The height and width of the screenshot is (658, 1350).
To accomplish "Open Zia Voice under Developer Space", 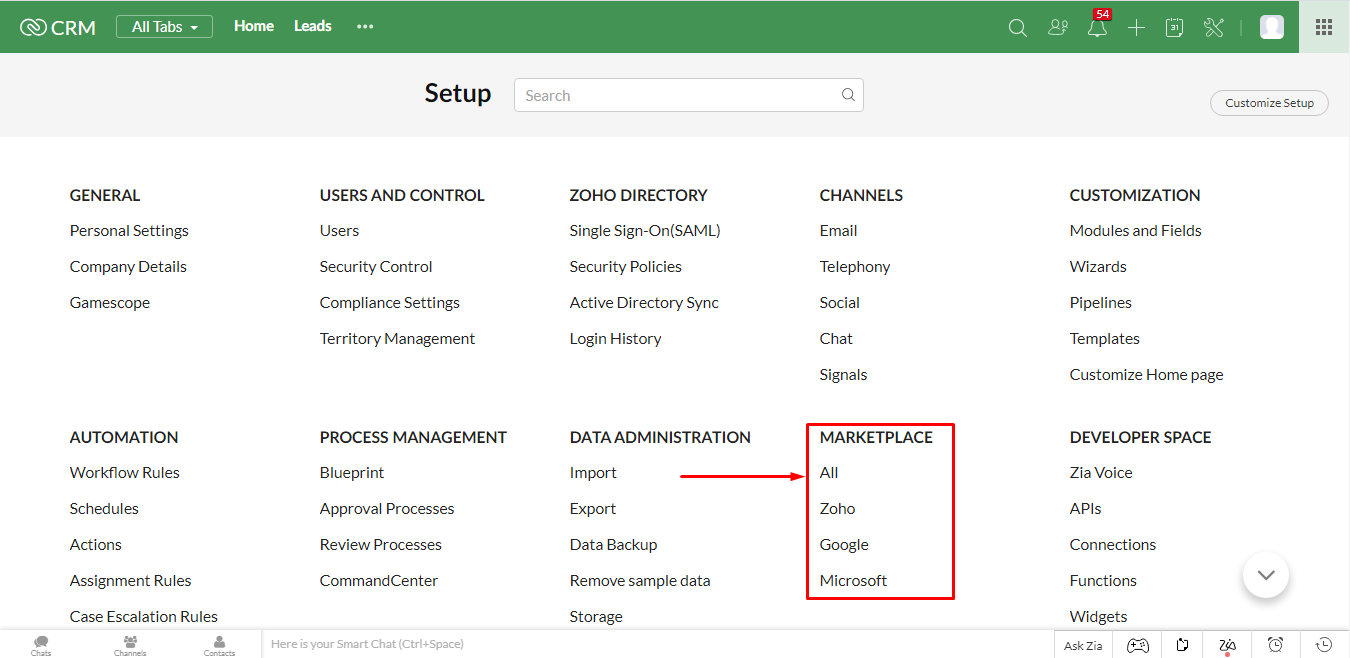I will pos(1101,473).
